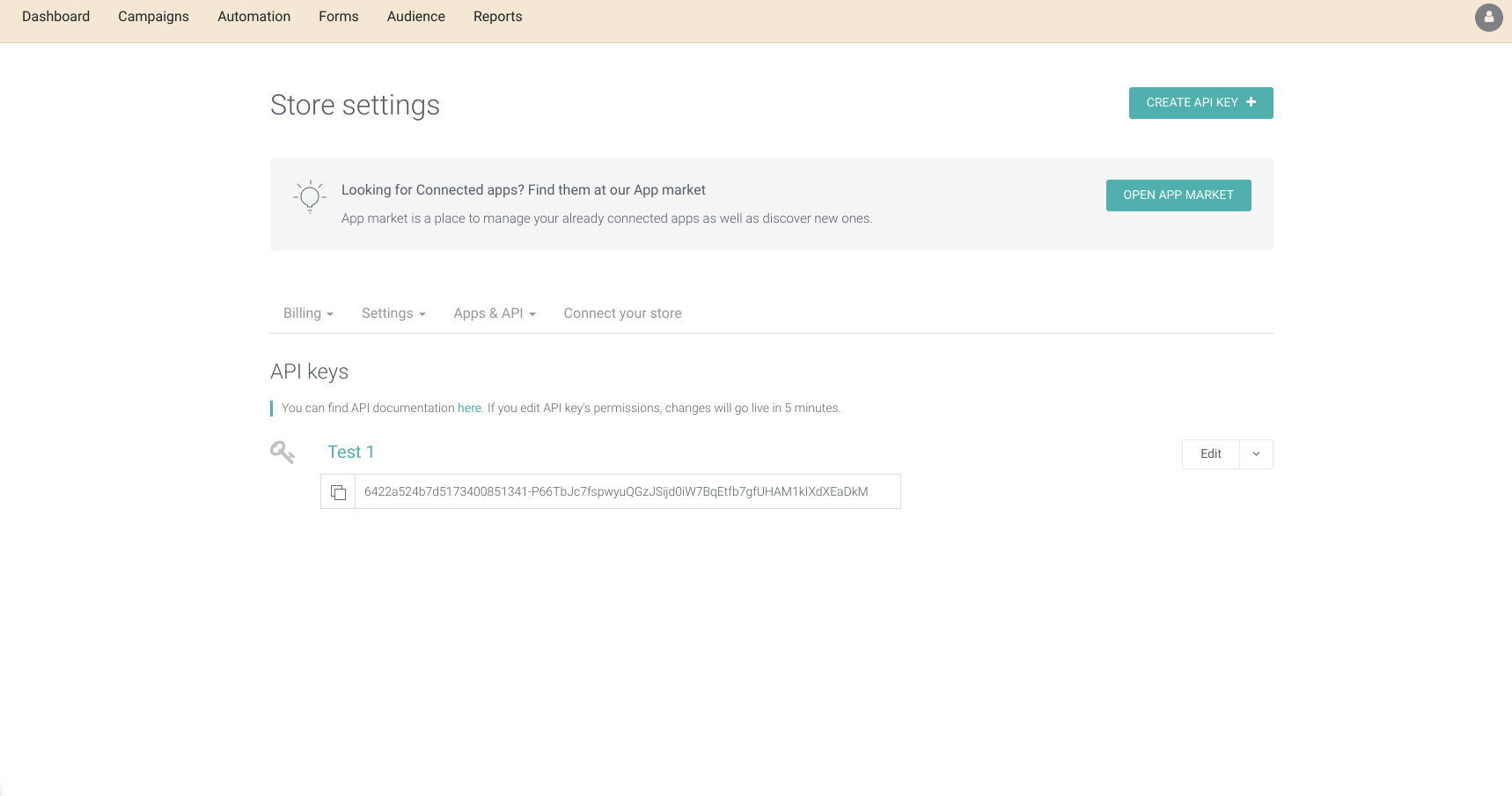Click the Test 1 API key name
Image resolution: width=1512 pixels, height=796 pixels.
pyautogui.click(x=350, y=452)
